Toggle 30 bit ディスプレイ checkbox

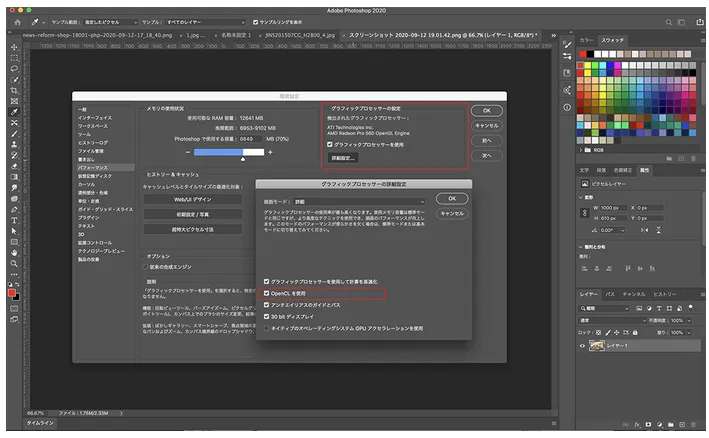pyautogui.click(x=266, y=317)
